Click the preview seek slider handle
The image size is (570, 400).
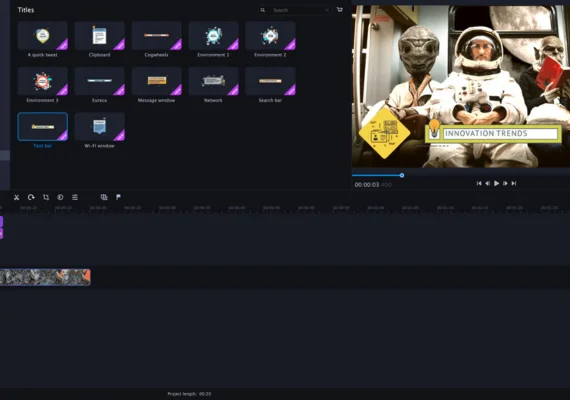point(402,175)
